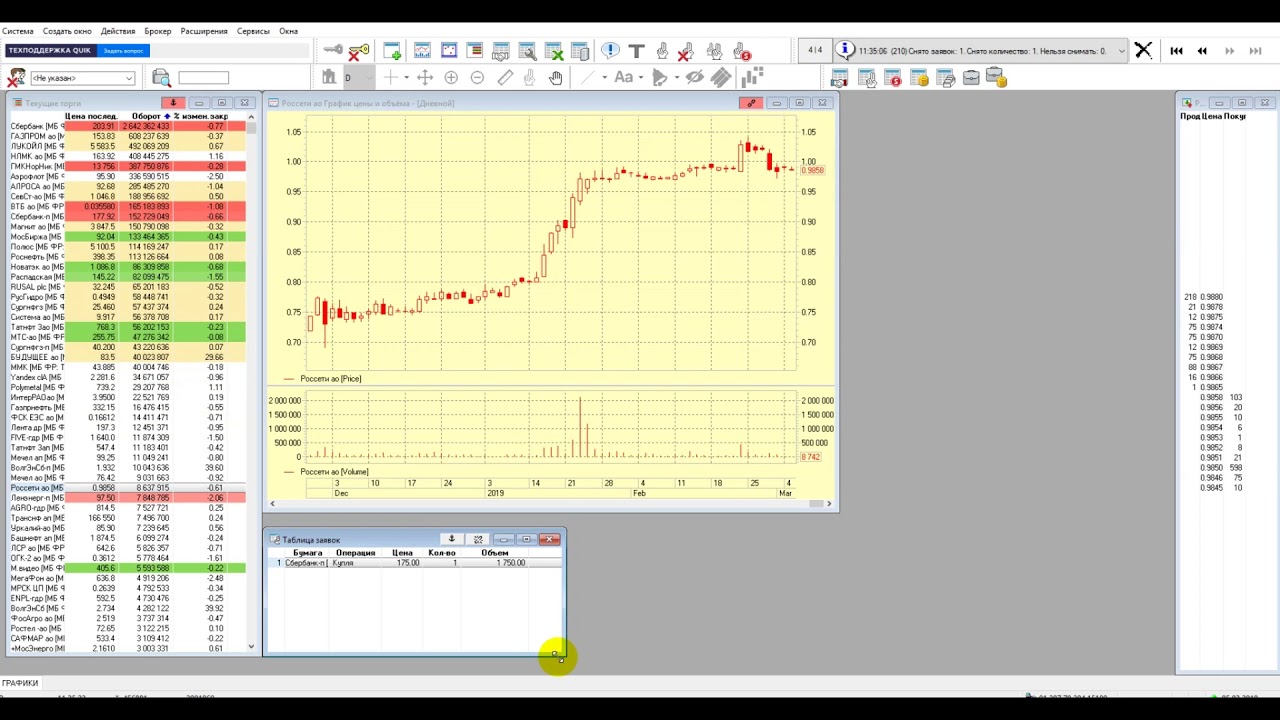The image size is (1280, 720).
Task: Click the table with green X icon
Action: 555,51
